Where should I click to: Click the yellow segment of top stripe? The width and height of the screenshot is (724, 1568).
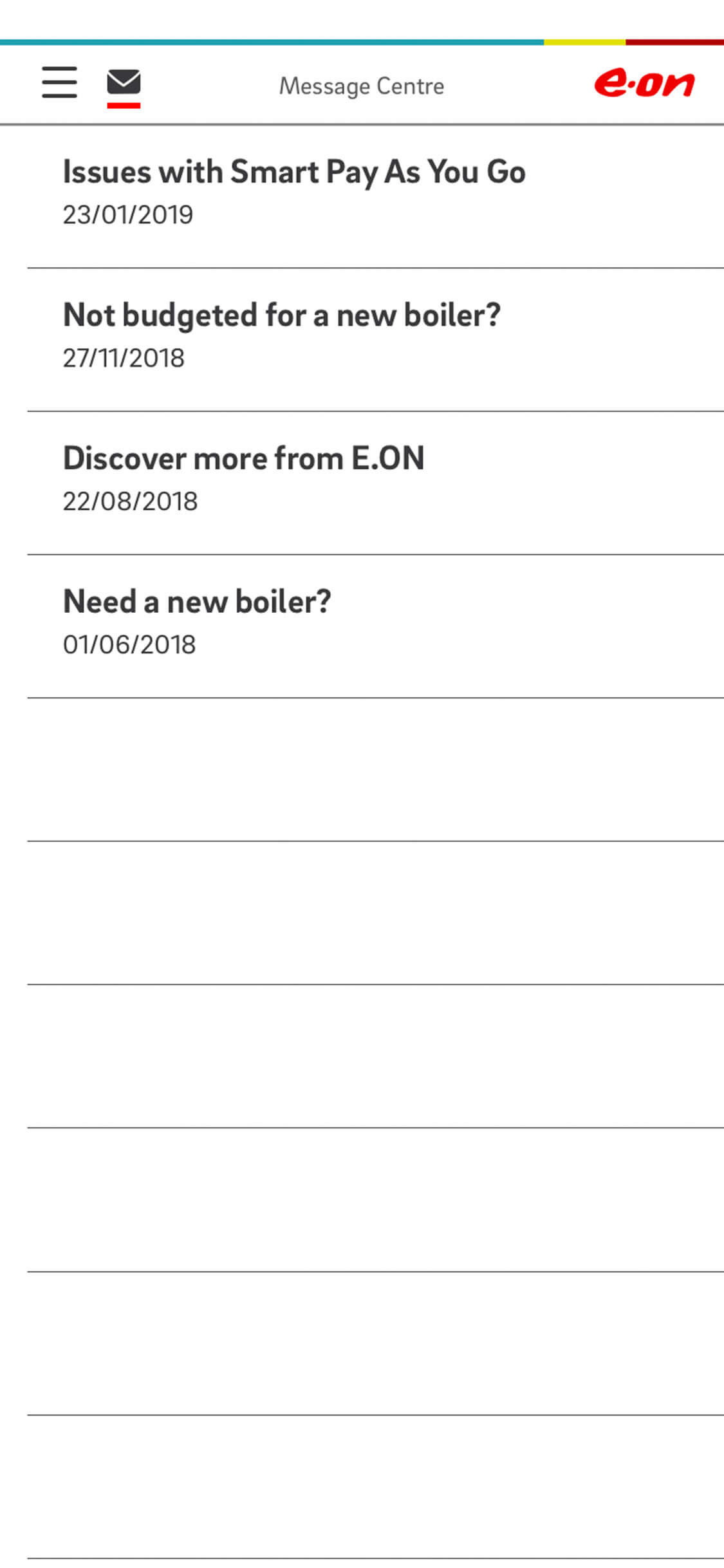pos(584,42)
